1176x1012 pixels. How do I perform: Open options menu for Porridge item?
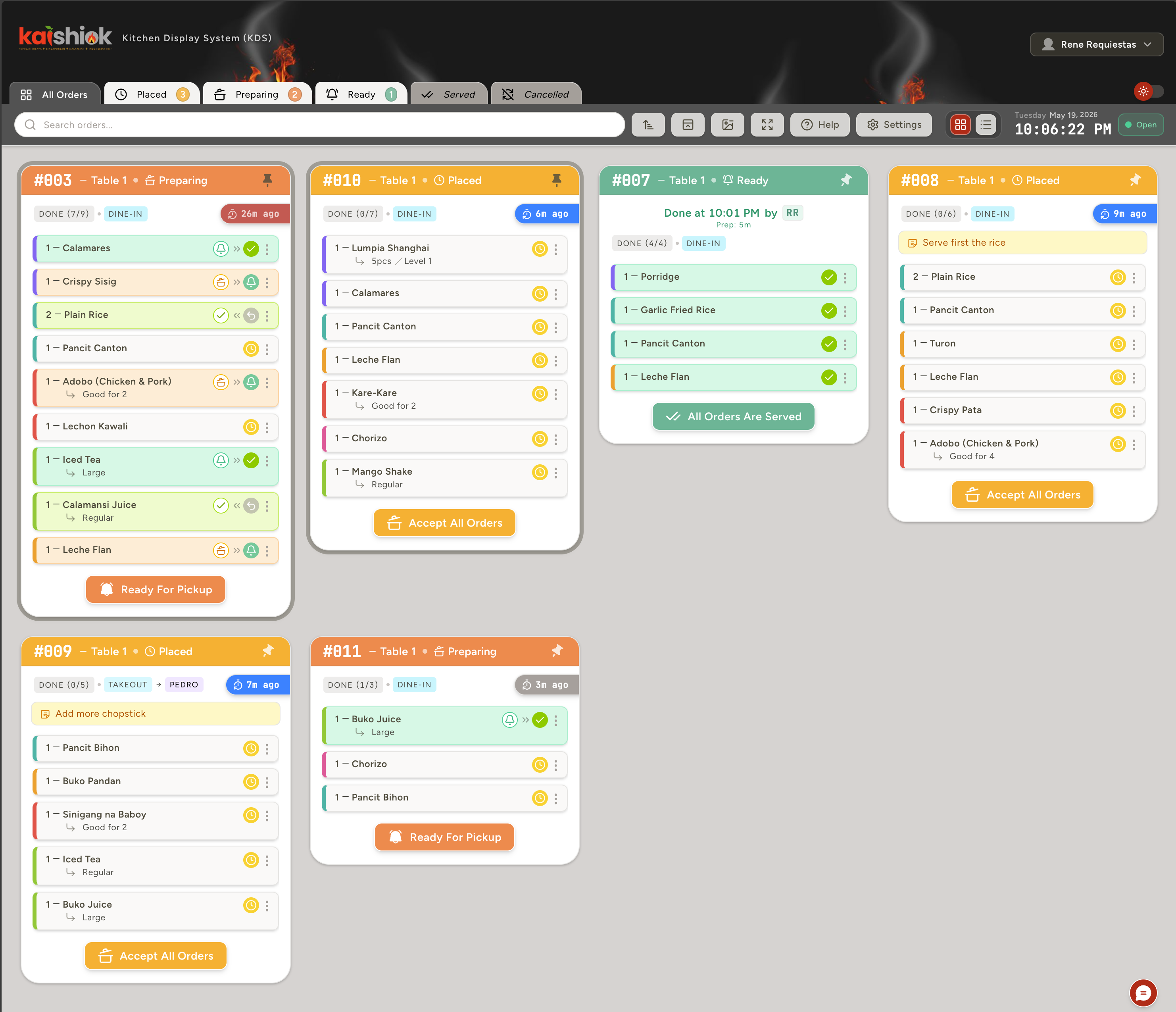845,277
